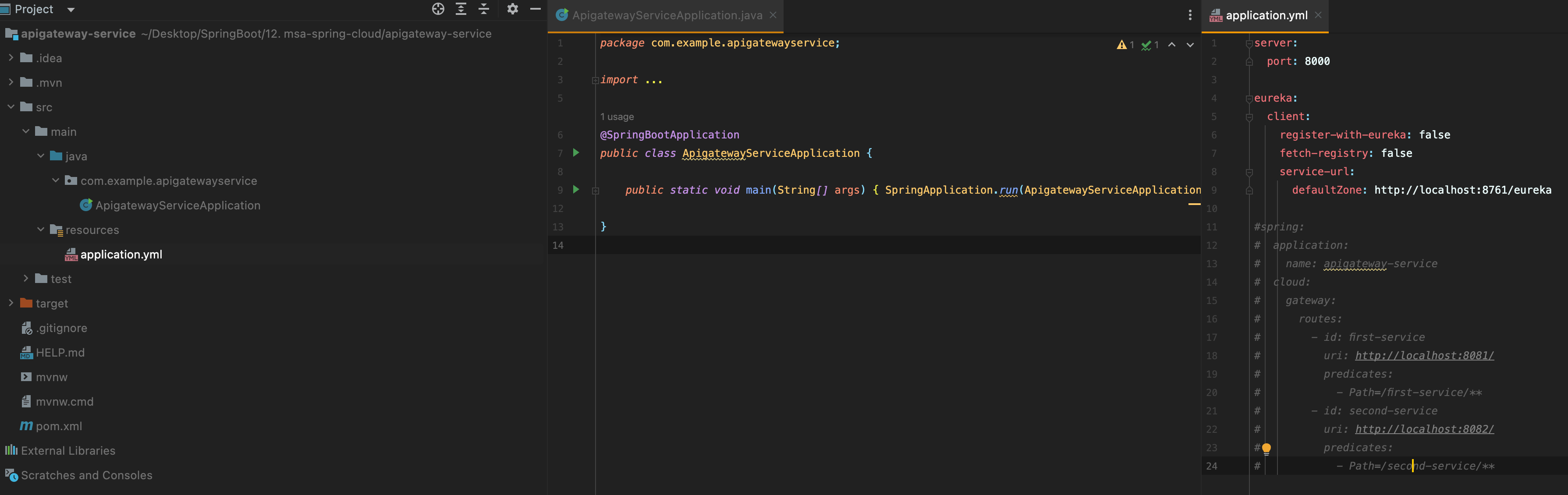Select application.yml in the Project tree

point(121,254)
